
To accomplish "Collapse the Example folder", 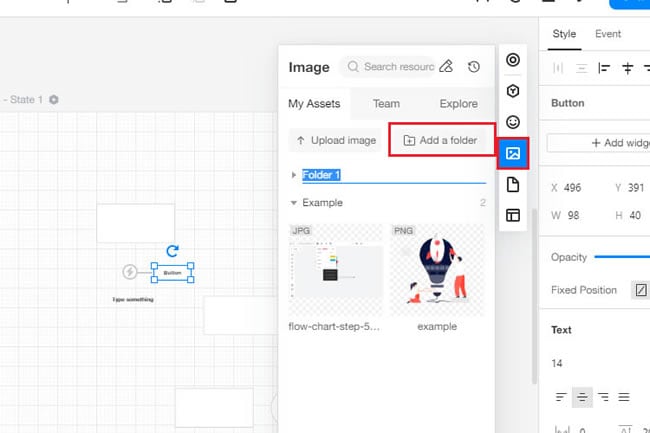I will pyautogui.click(x=293, y=203).
